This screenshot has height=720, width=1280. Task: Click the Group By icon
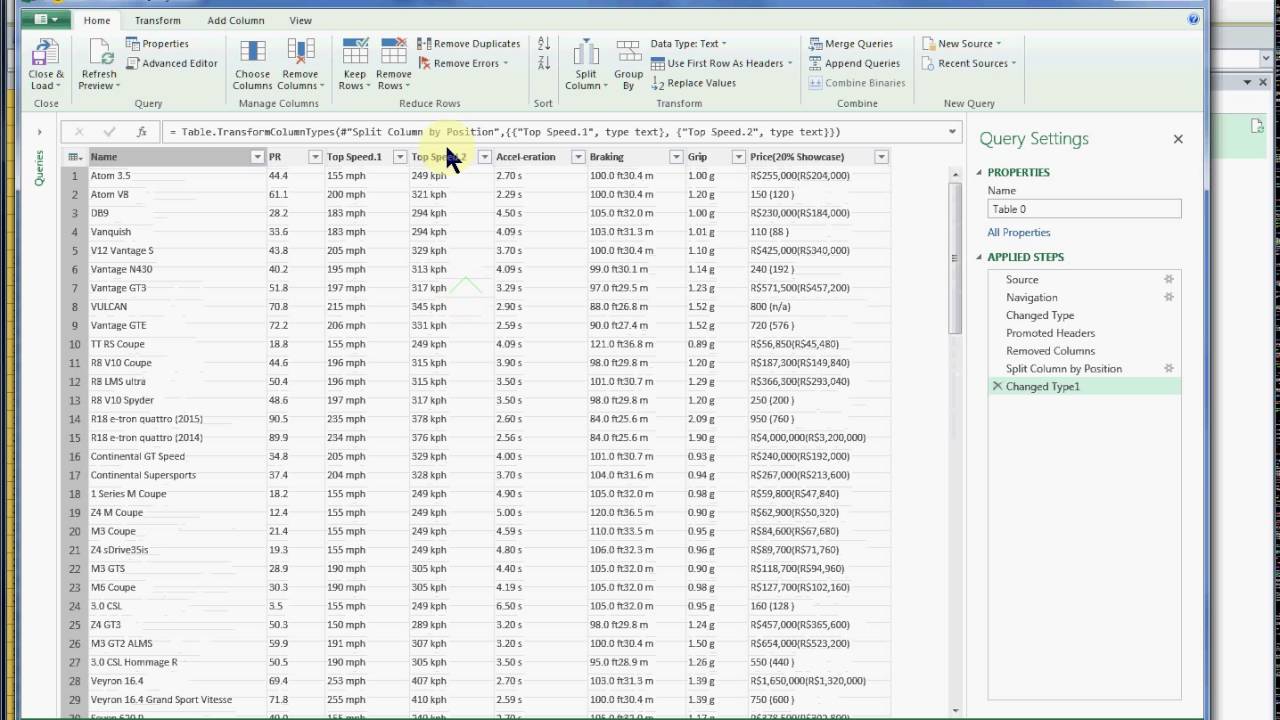coord(629,52)
